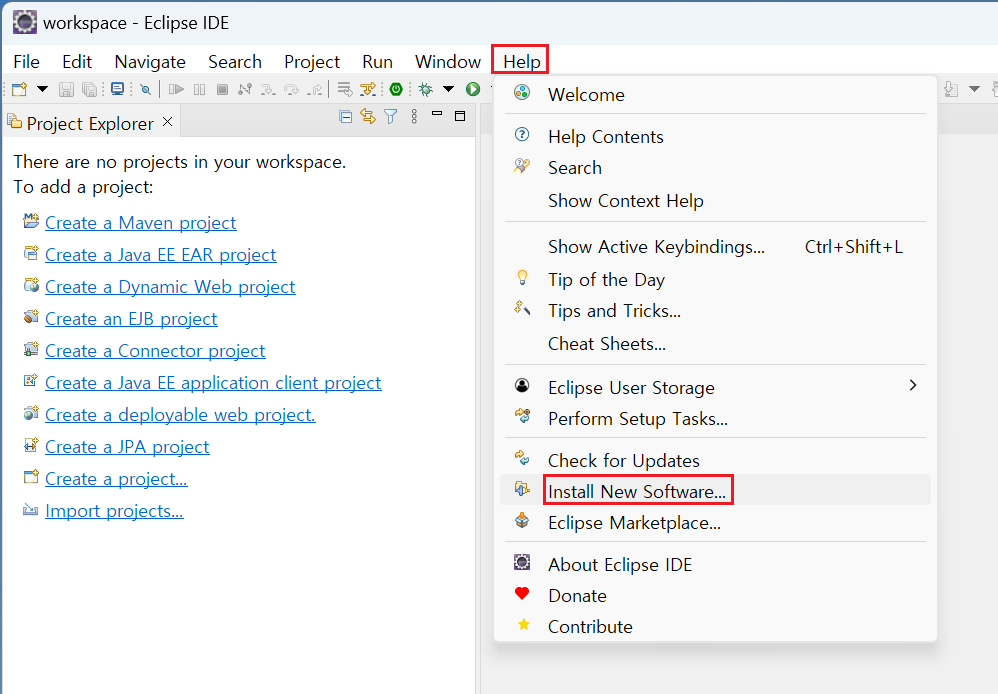
Task: Expand the Debug dropdown arrow in toolbar
Action: [448, 89]
